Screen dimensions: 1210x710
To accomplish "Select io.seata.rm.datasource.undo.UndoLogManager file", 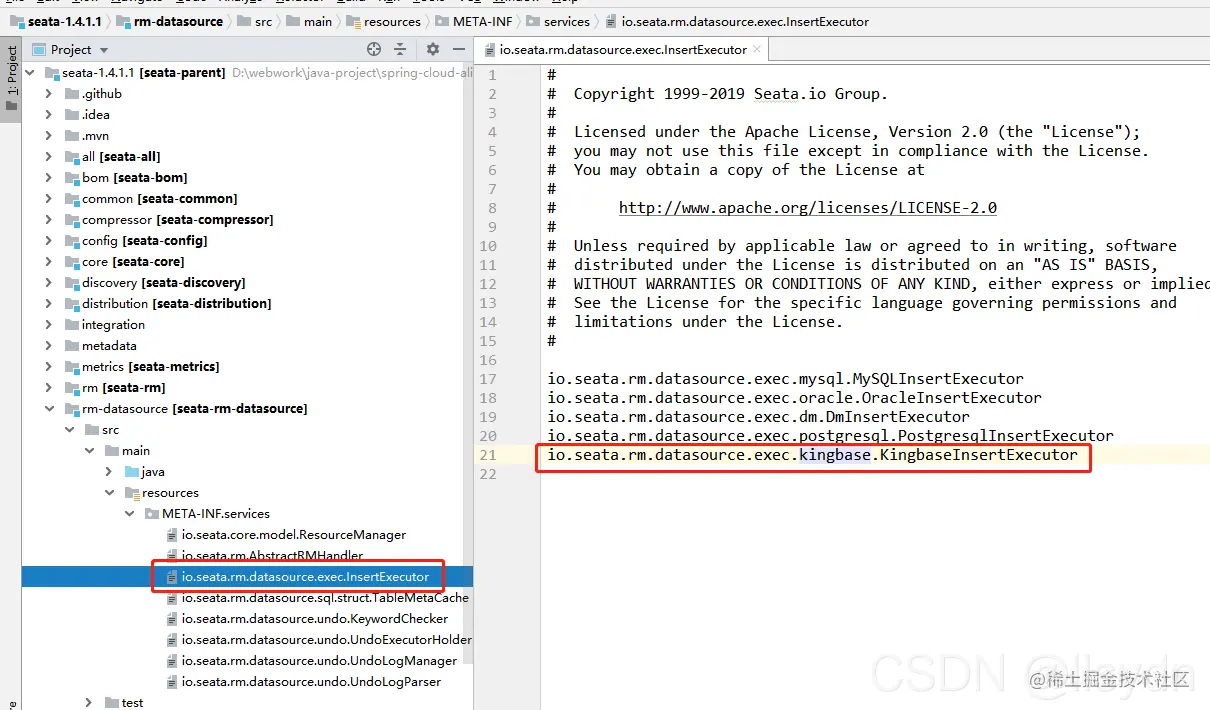I will [x=247, y=661].
